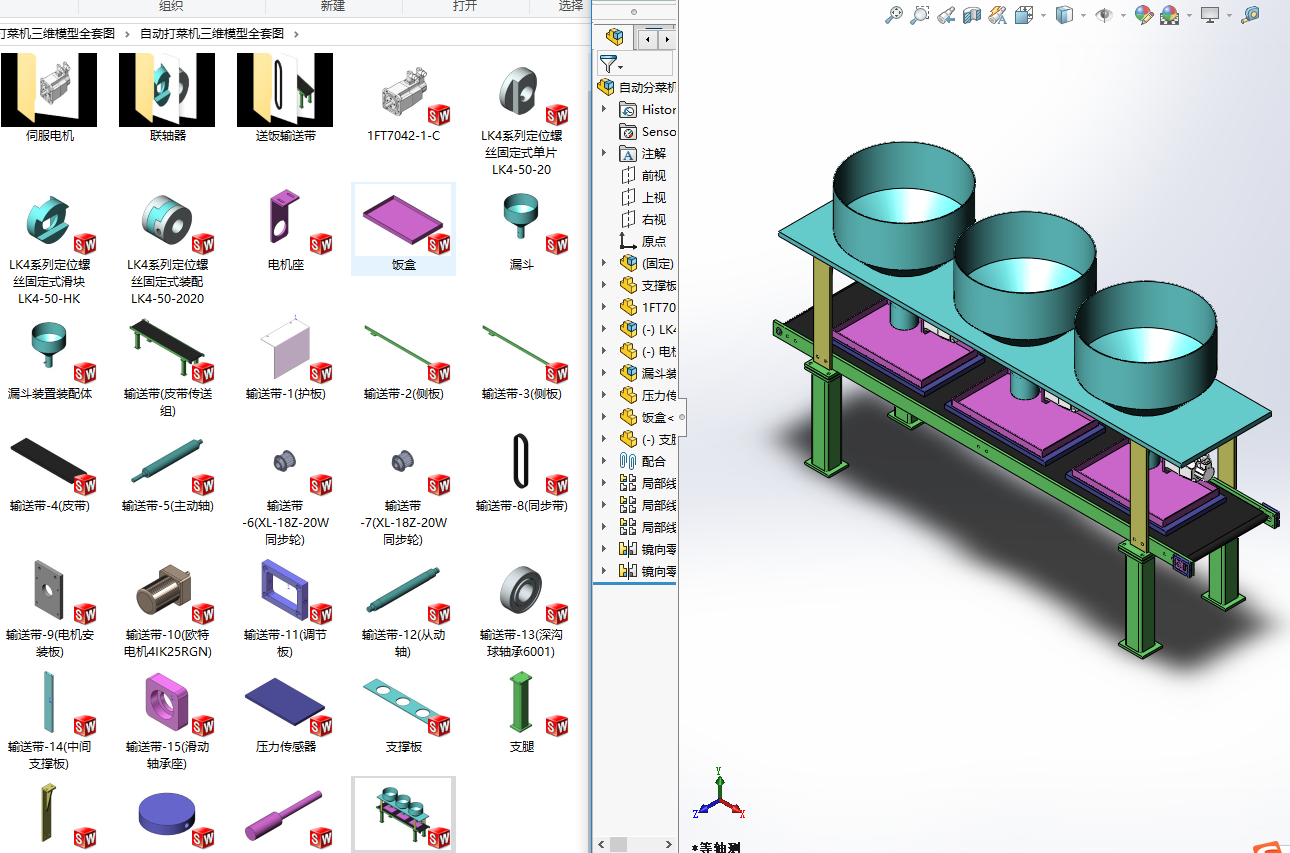This screenshot has height=853, width=1290.
Task: Click the Apply Scene icon
Action: click(1169, 15)
